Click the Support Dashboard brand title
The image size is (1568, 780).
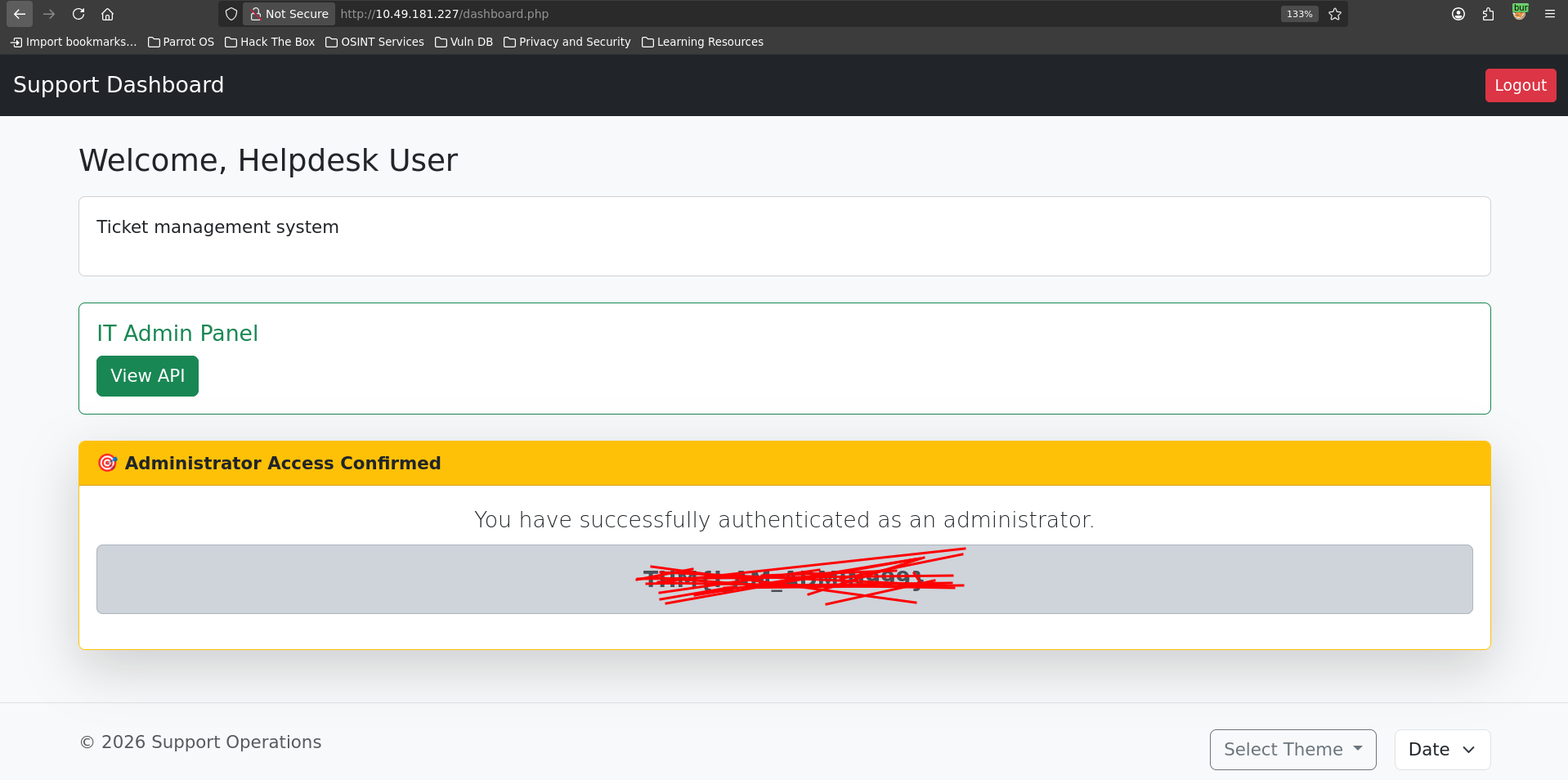(x=119, y=85)
